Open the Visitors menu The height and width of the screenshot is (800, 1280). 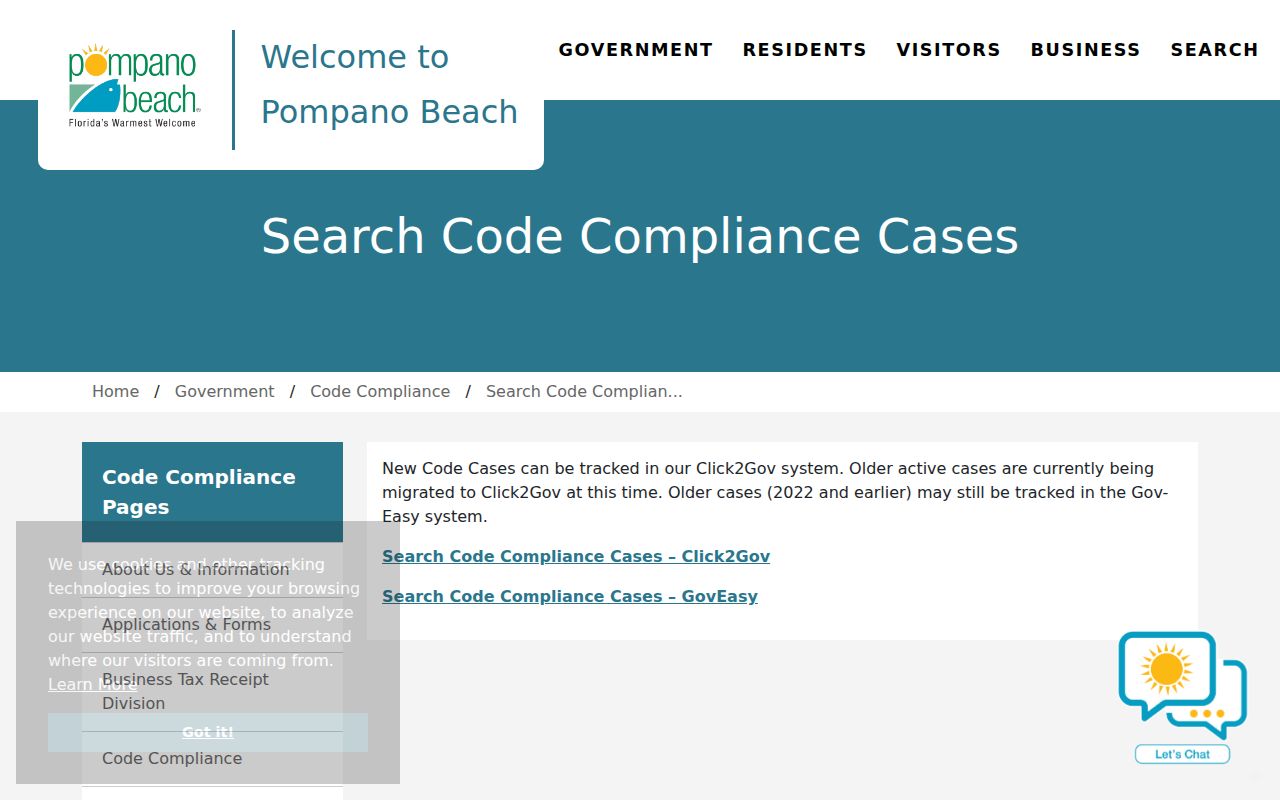pyautogui.click(x=948, y=50)
